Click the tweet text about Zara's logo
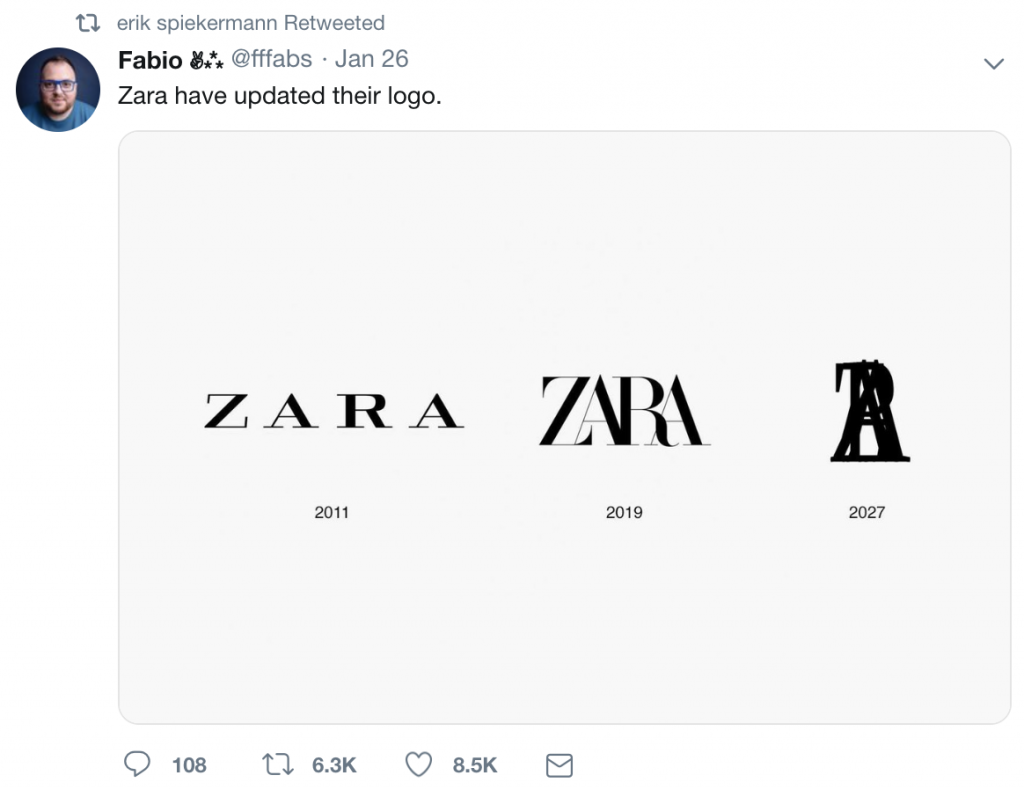The height and width of the screenshot is (790, 1024). click(x=279, y=97)
